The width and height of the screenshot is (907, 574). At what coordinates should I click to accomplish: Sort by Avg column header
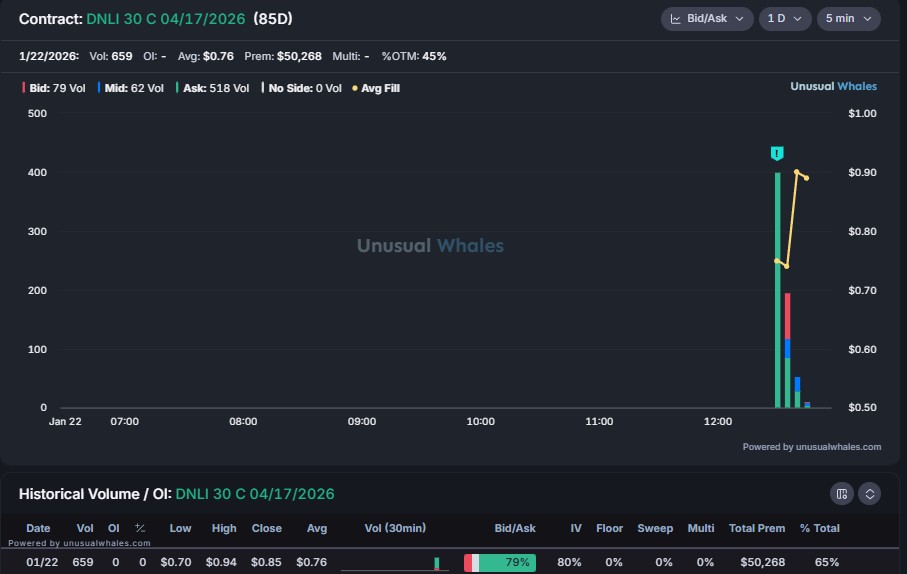coord(317,528)
